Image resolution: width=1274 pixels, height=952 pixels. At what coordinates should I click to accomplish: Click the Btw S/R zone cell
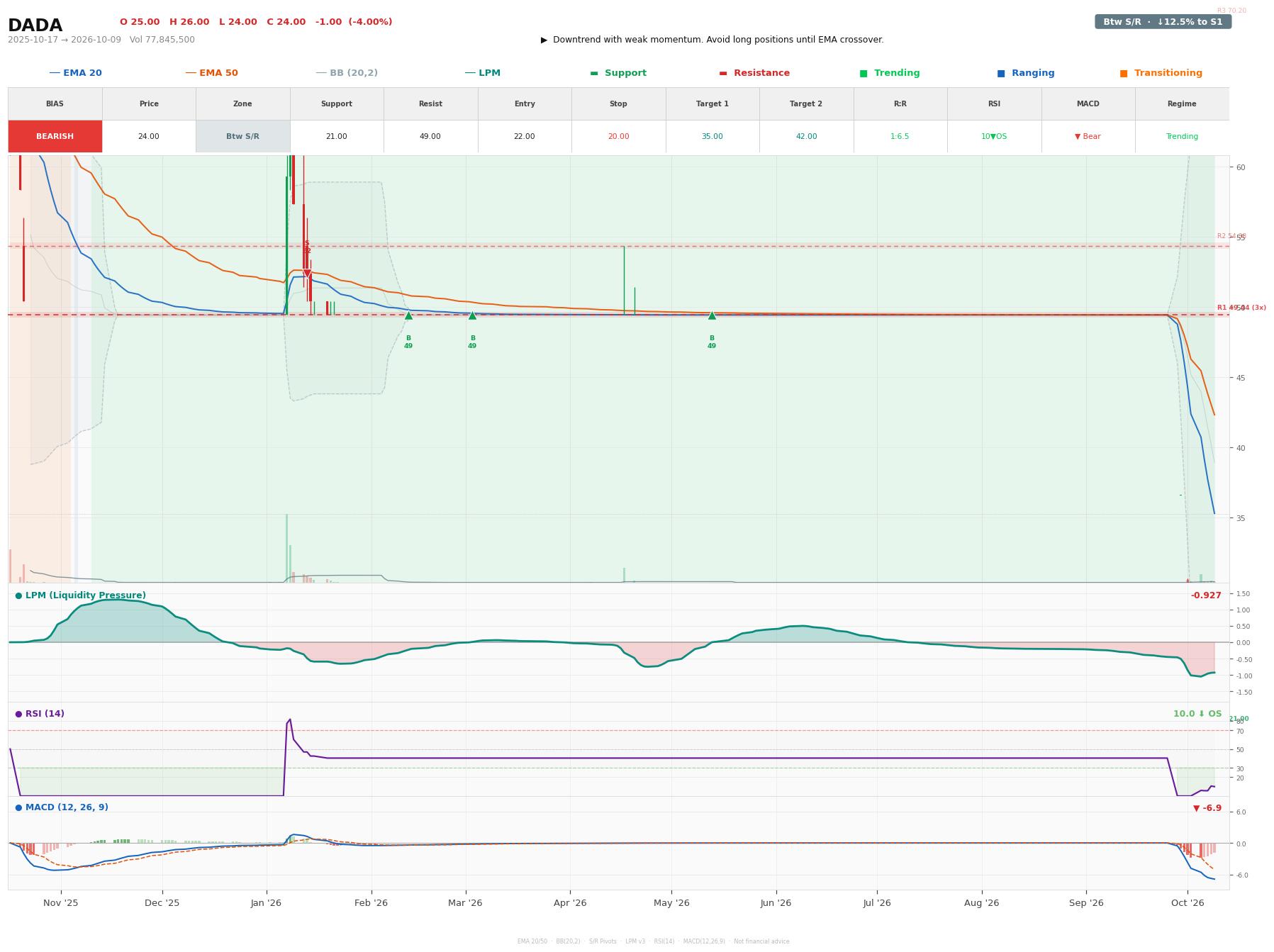[242, 136]
